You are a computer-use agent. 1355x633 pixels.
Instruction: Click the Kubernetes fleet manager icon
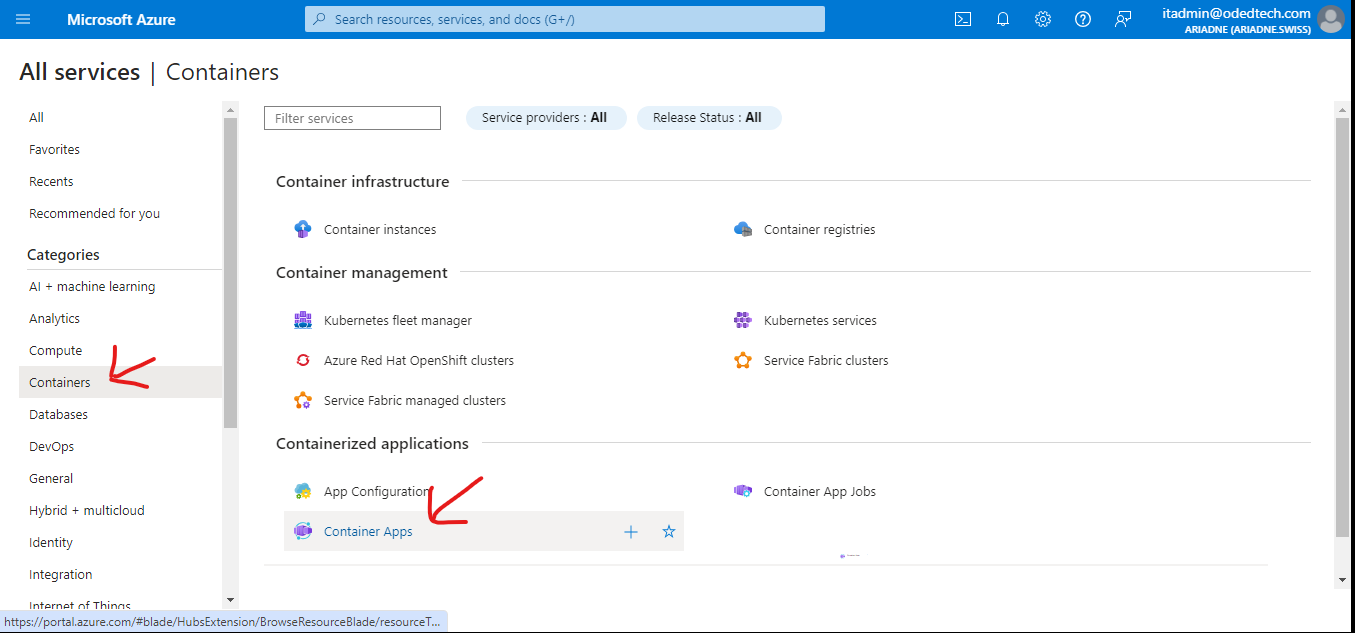point(303,320)
